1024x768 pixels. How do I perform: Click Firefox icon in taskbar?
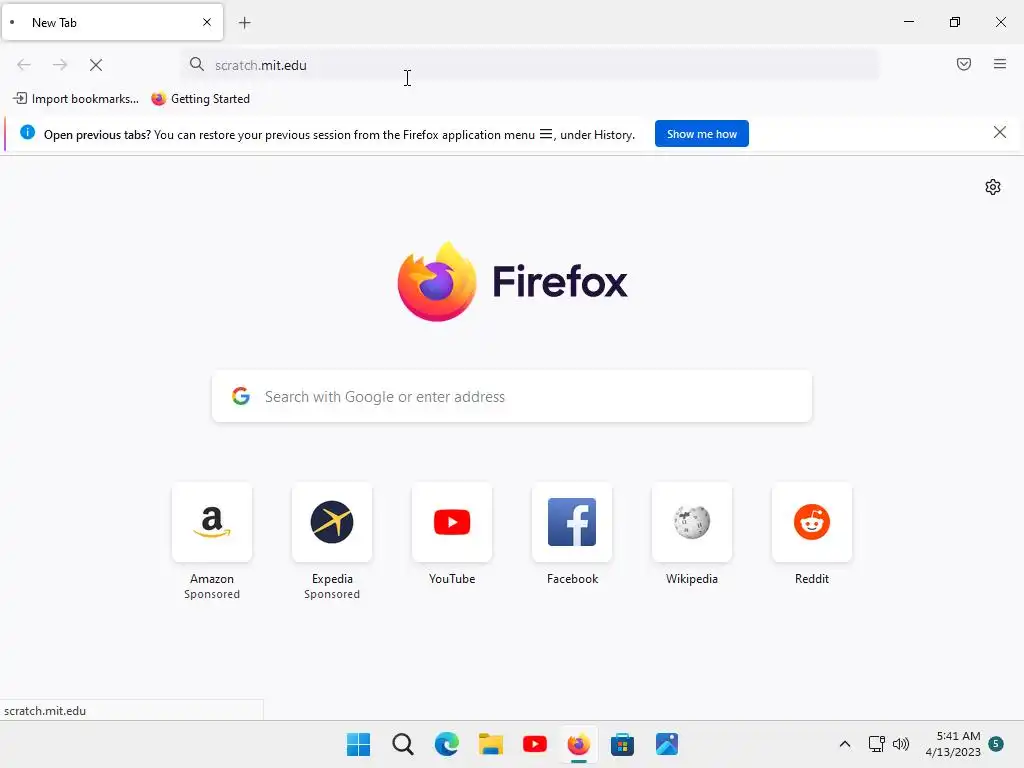point(579,744)
